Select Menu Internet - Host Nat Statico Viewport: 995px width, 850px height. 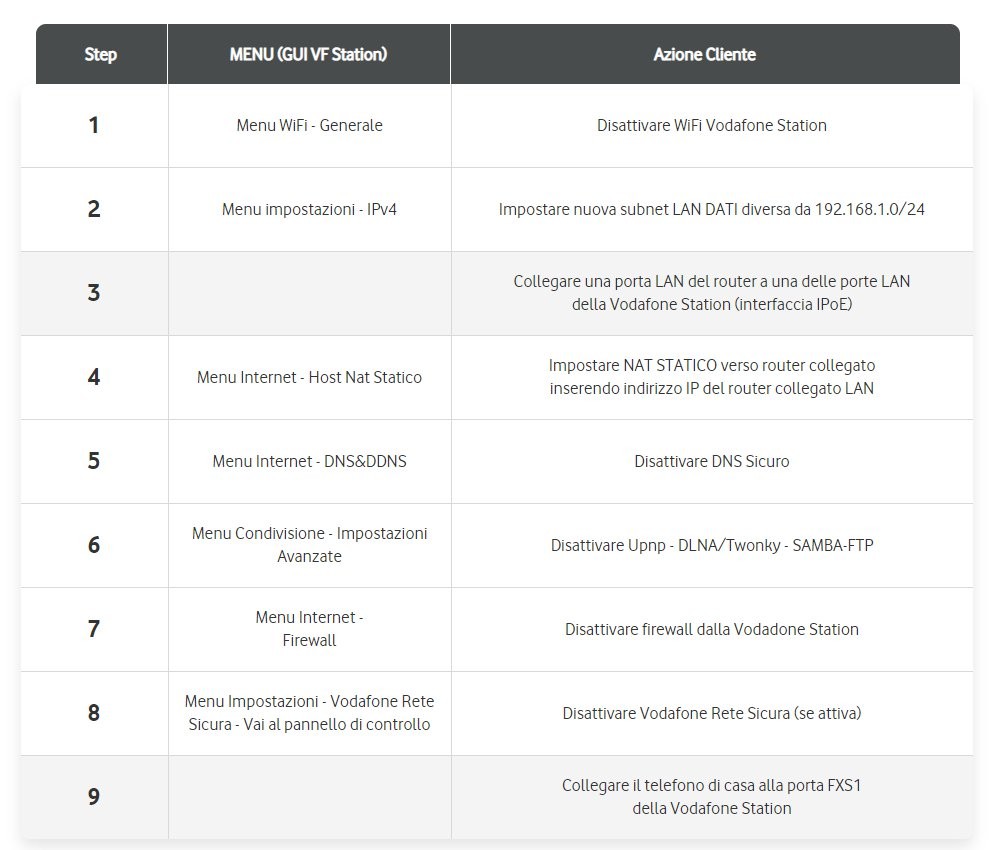click(309, 377)
